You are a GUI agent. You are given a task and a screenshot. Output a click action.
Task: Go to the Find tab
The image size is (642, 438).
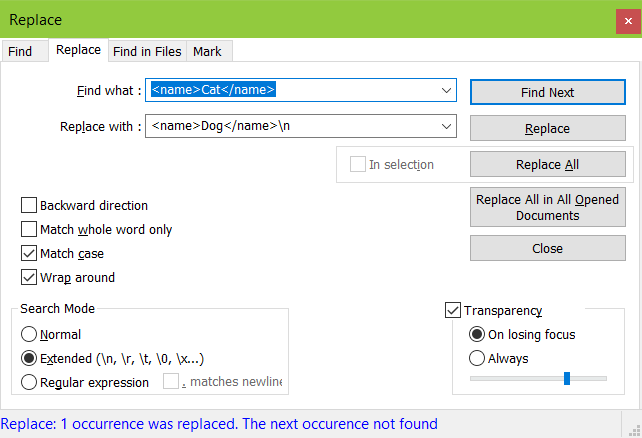[x=20, y=52]
